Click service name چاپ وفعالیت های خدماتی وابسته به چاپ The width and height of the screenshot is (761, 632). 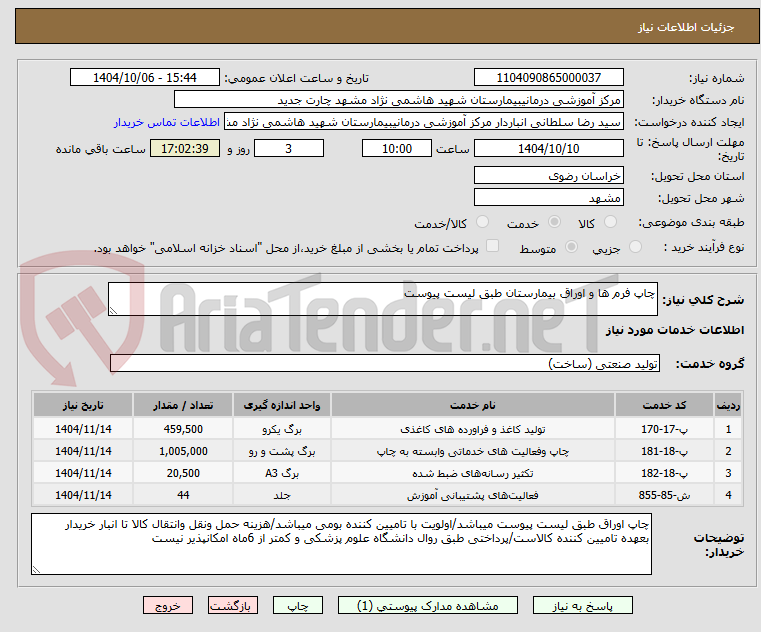[x=473, y=451]
